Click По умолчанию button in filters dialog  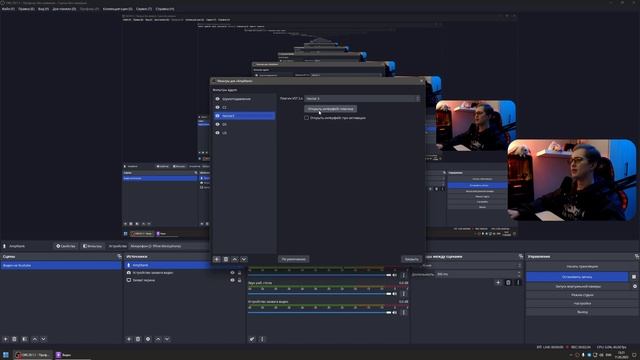pyautogui.click(x=293, y=259)
